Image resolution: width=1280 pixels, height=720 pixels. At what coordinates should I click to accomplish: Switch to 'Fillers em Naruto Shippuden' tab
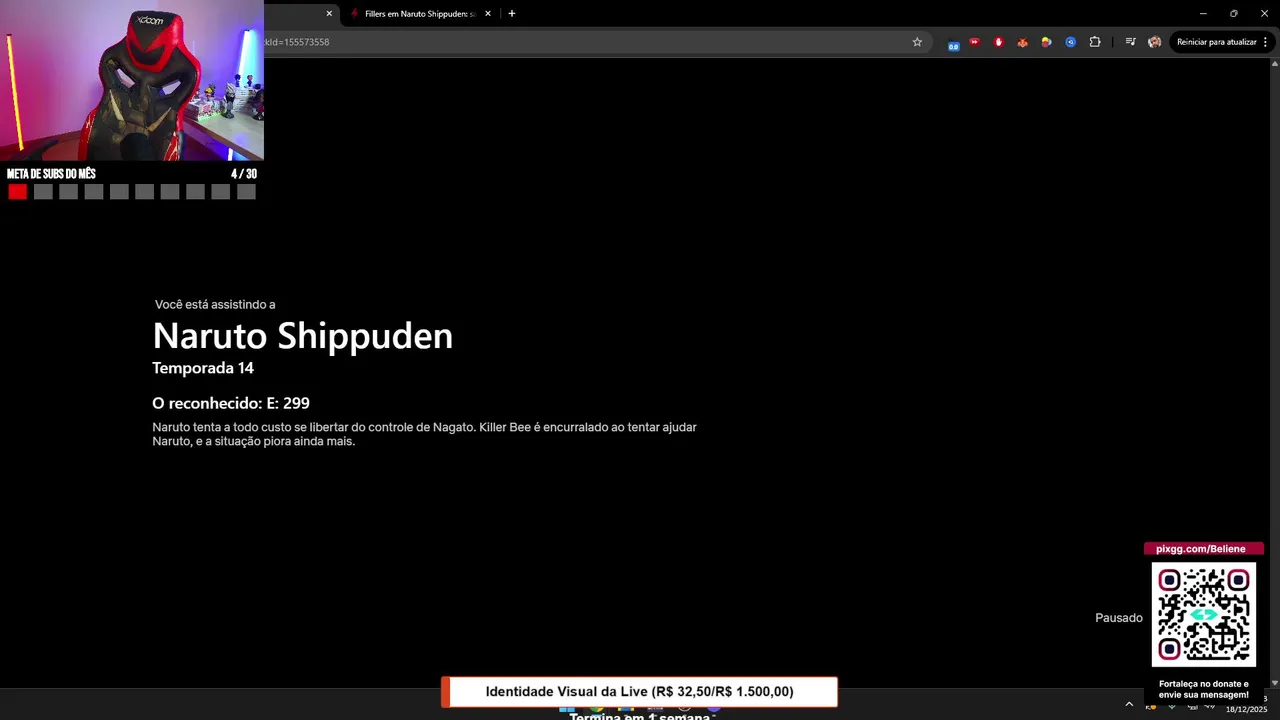pyautogui.click(x=419, y=14)
